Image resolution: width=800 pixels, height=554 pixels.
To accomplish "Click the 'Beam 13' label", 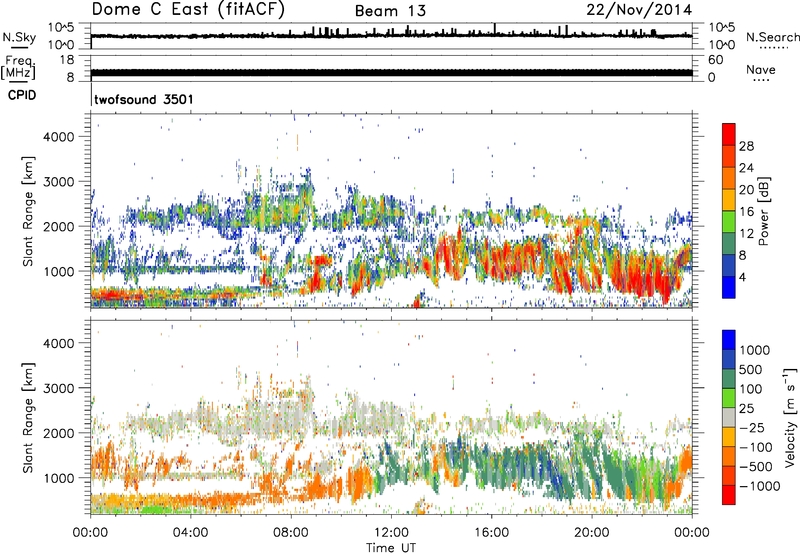I will (390, 11).
